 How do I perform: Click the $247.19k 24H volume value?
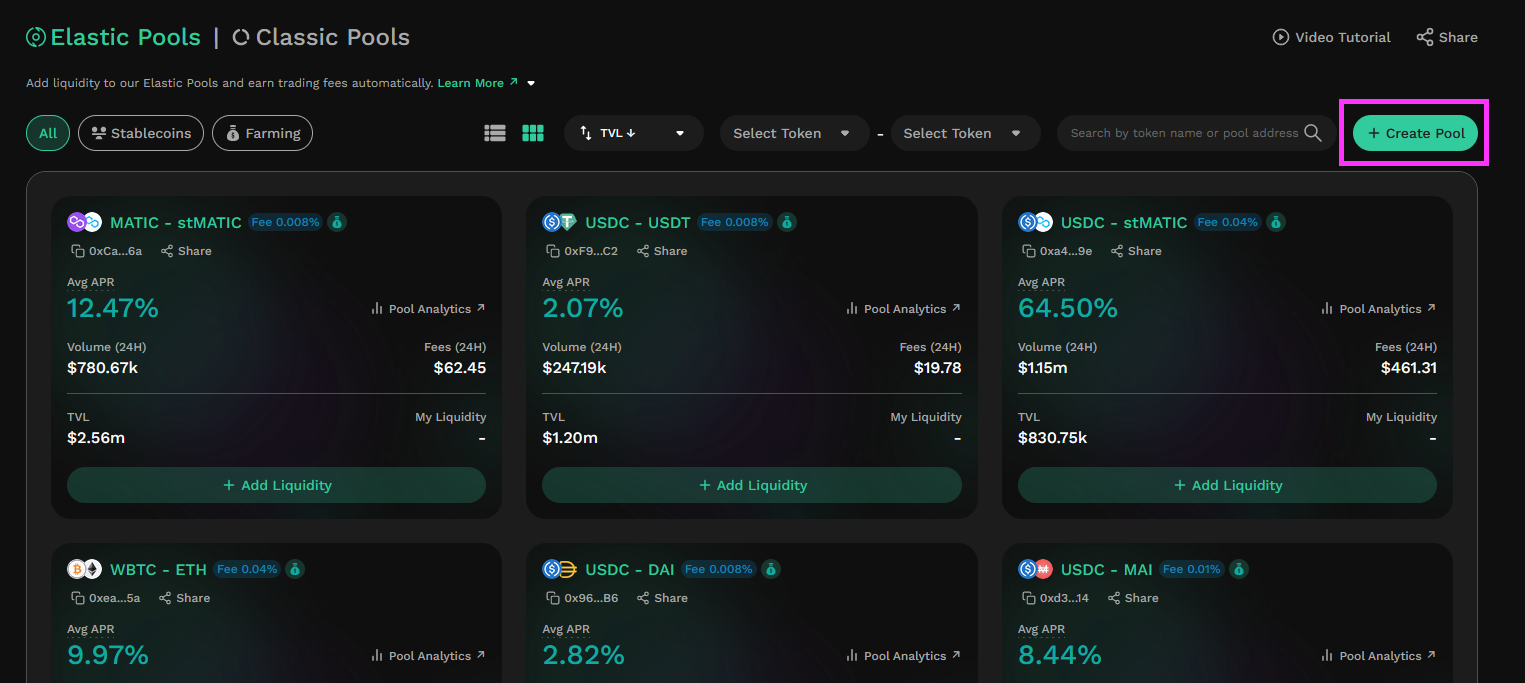pos(574,367)
